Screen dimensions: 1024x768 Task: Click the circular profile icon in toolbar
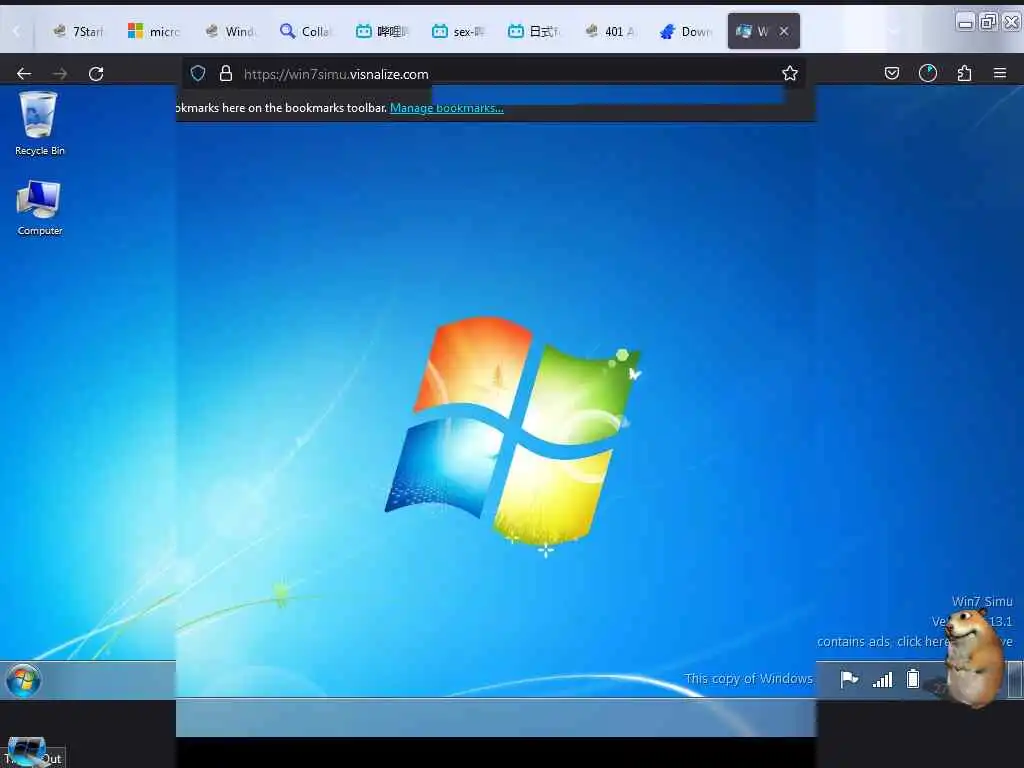pos(927,73)
